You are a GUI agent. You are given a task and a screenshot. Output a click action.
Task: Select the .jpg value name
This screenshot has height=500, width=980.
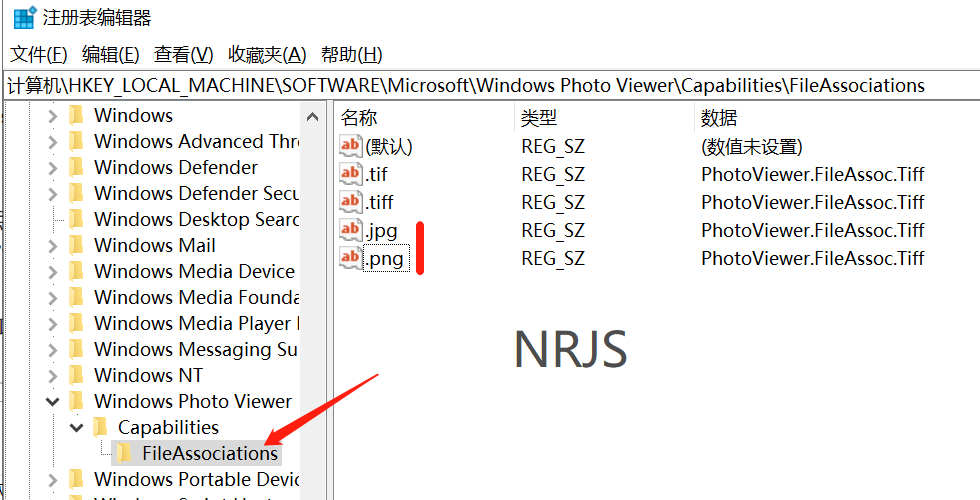(x=381, y=230)
